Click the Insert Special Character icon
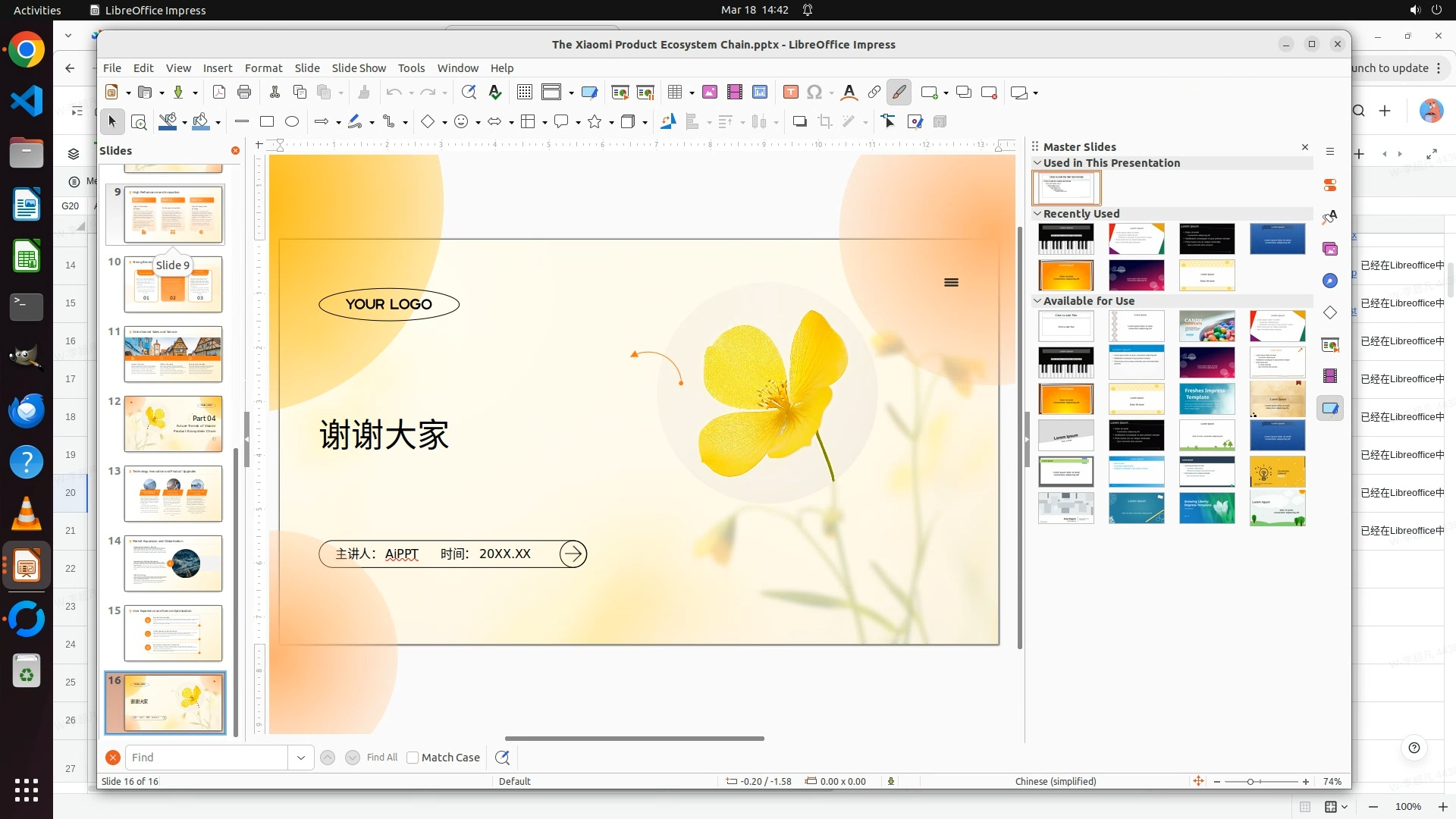Screen dimensions: 1456x819 [814, 93]
